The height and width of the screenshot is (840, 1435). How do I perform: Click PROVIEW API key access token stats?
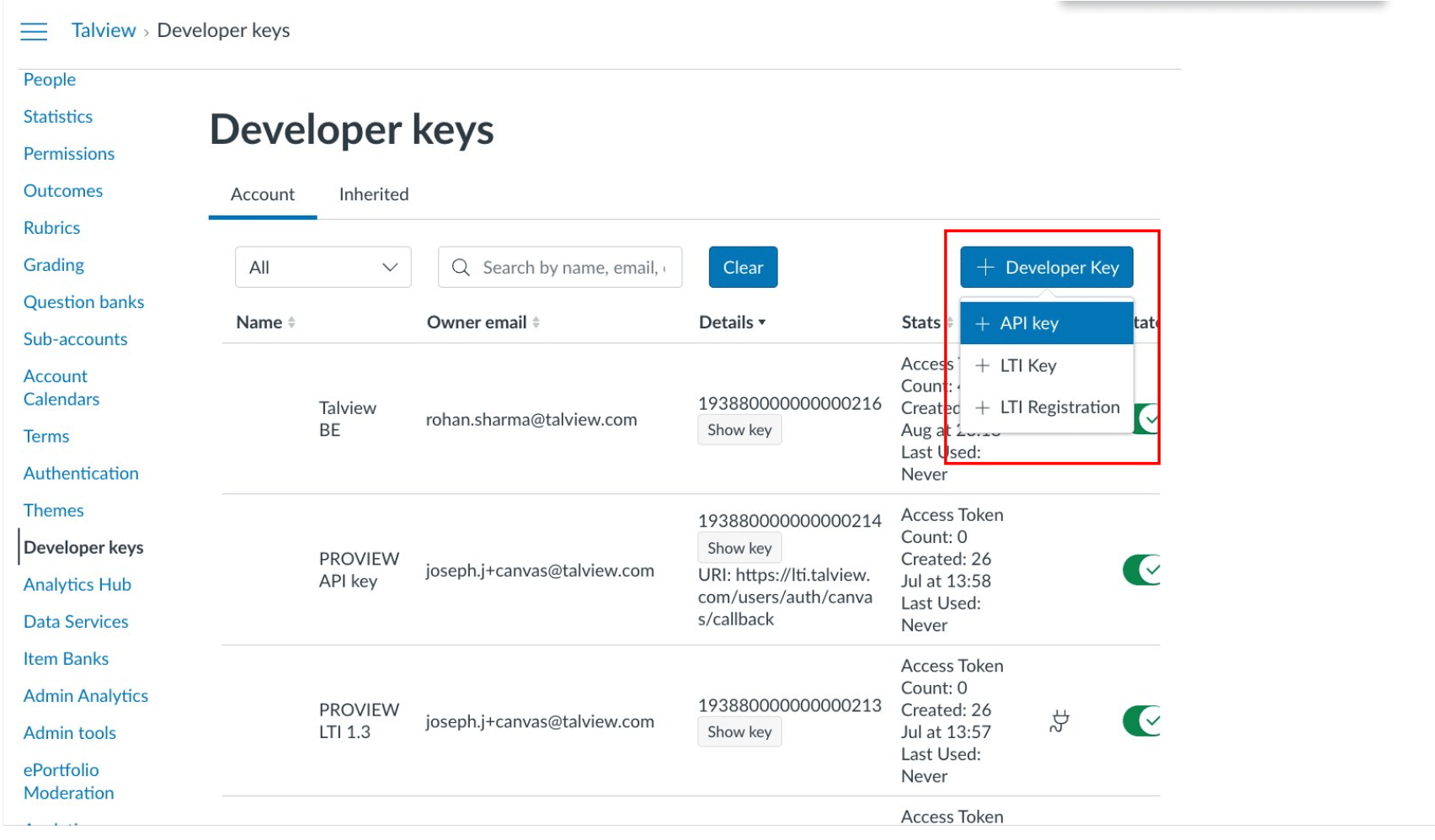pos(952,570)
